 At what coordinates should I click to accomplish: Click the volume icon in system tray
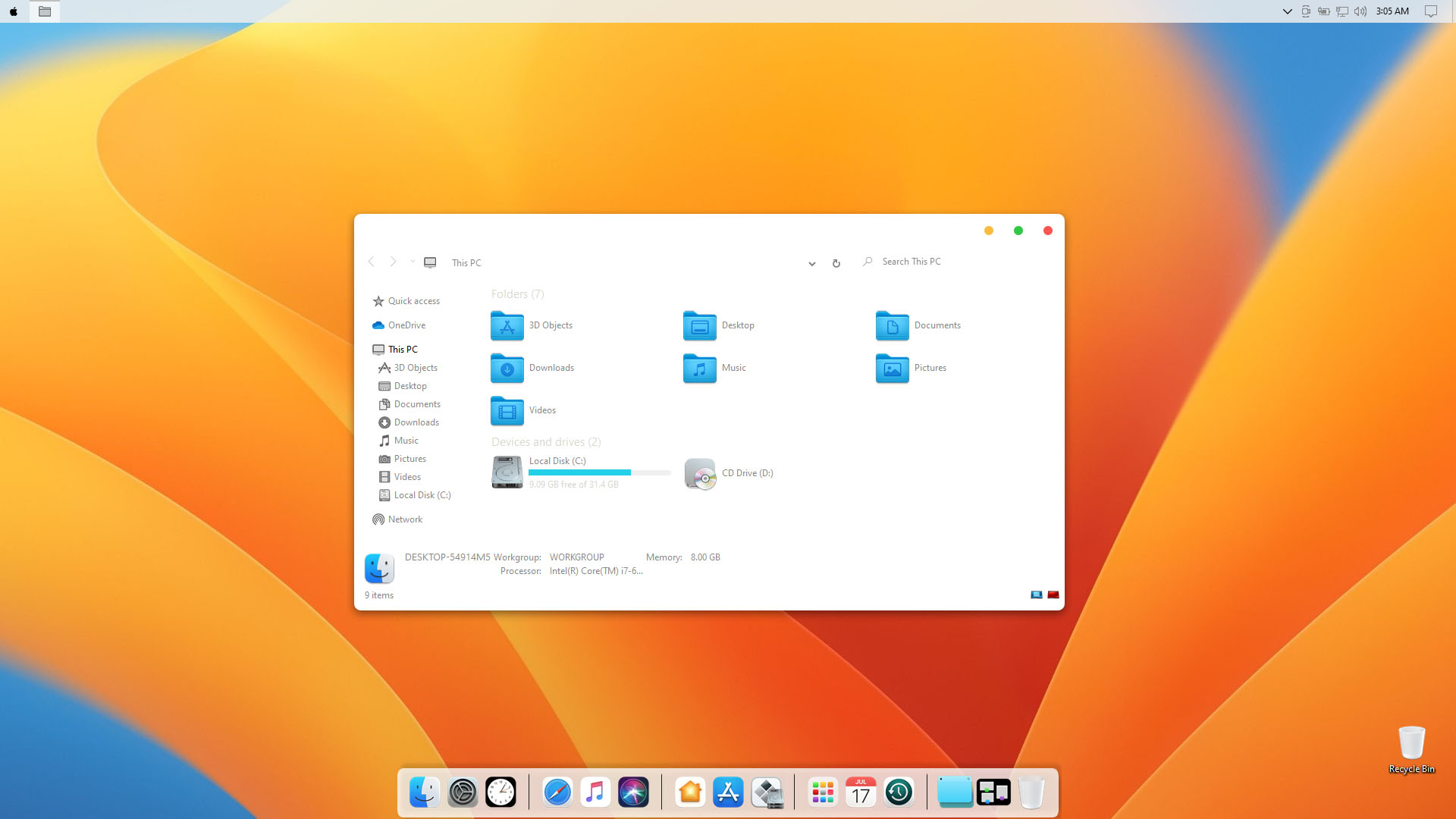pyautogui.click(x=1360, y=11)
